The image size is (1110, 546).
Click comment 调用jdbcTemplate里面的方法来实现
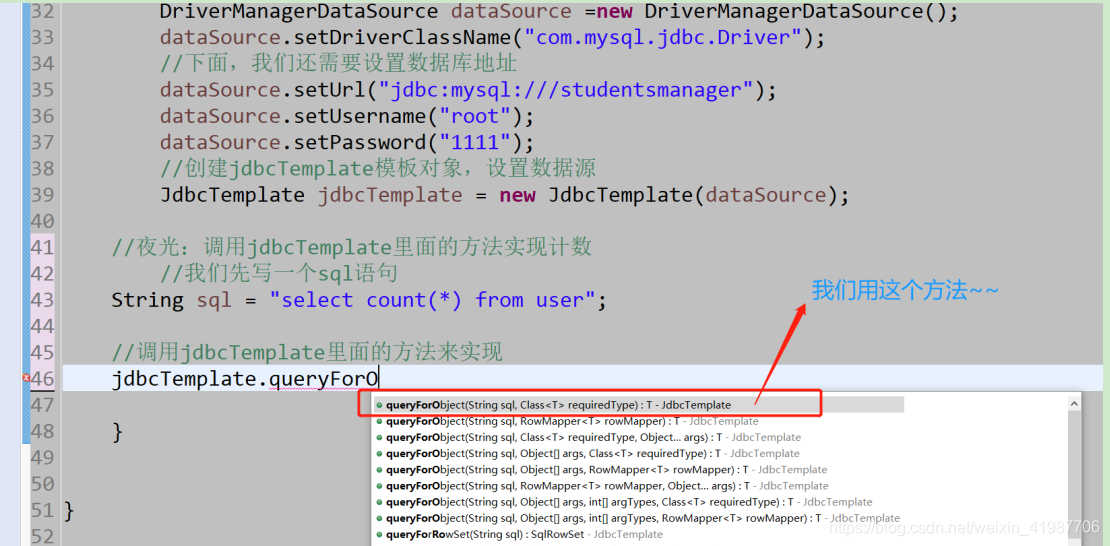coord(307,352)
